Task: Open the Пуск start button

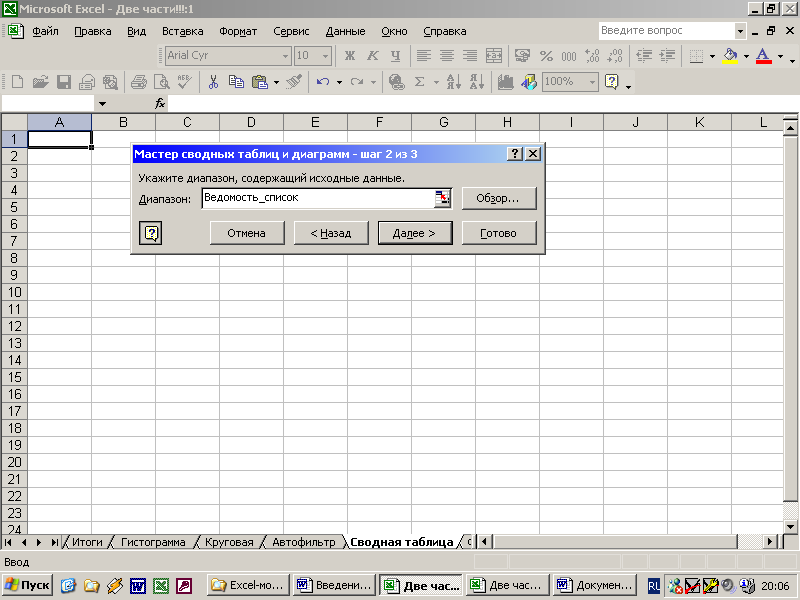Action: pyautogui.click(x=28, y=585)
